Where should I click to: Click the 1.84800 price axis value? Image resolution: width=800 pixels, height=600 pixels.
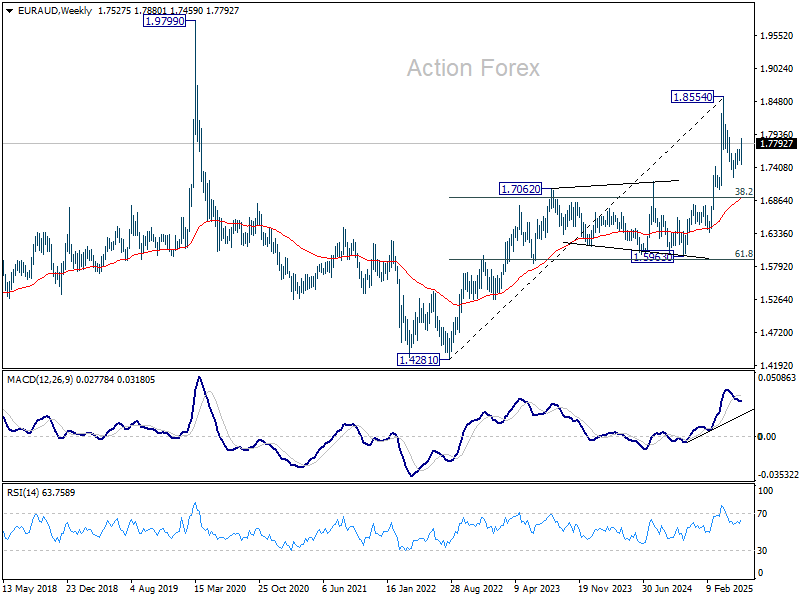(x=777, y=102)
